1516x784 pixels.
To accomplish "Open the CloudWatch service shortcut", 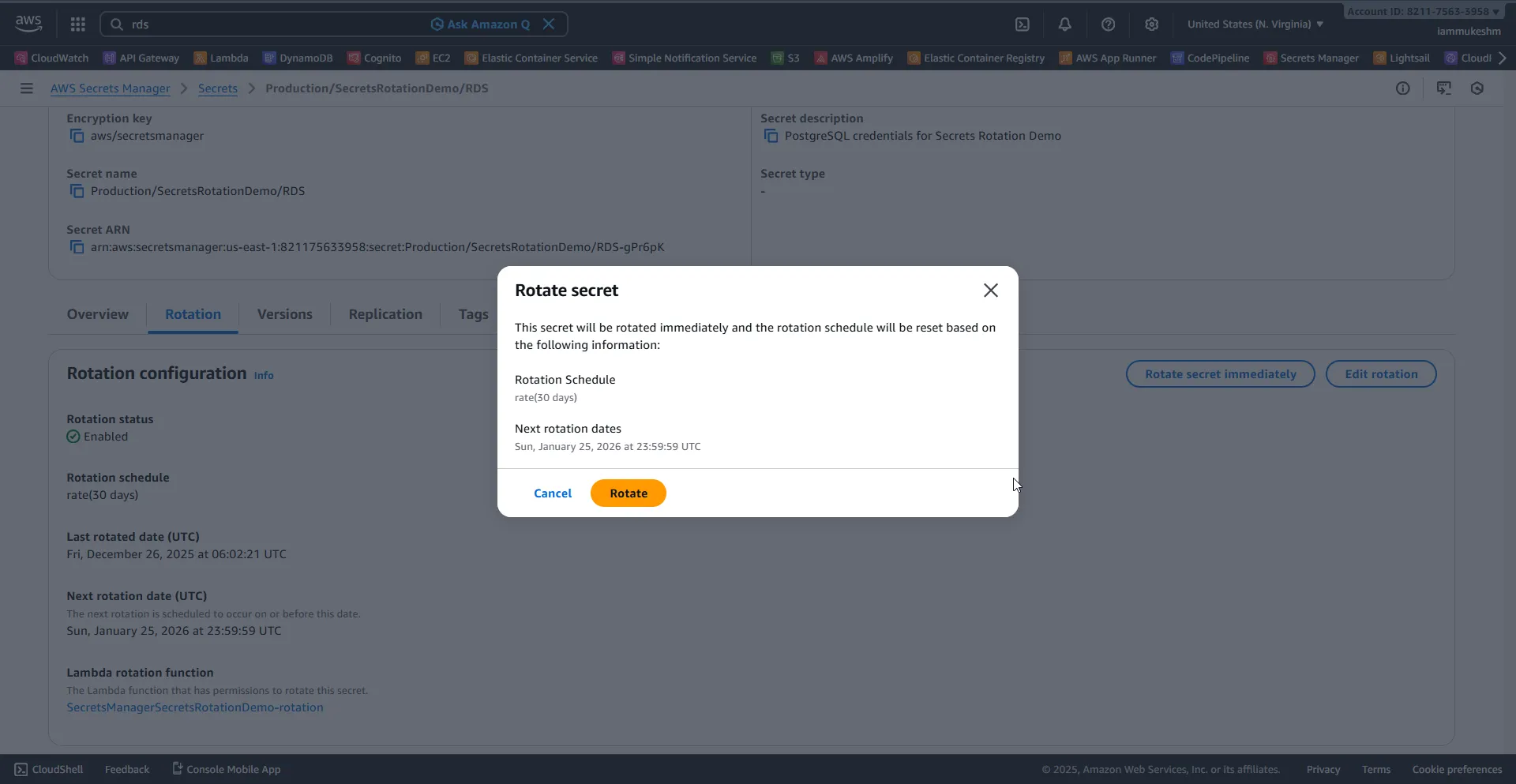I will point(50,58).
